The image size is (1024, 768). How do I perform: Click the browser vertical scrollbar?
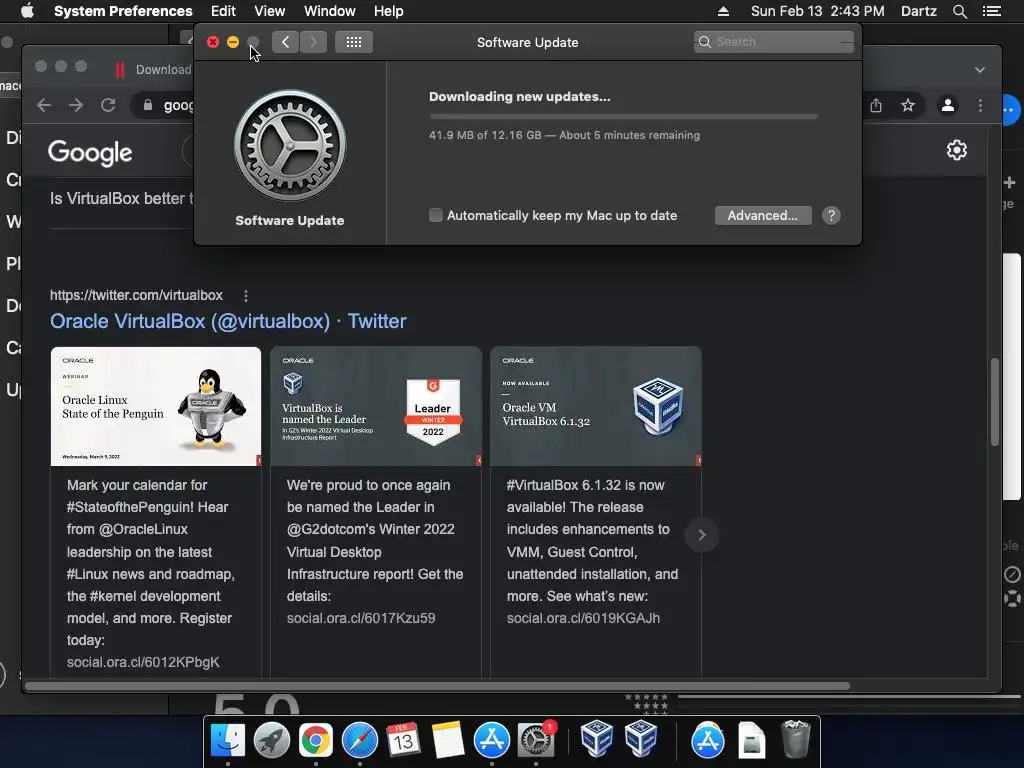pyautogui.click(x=995, y=402)
